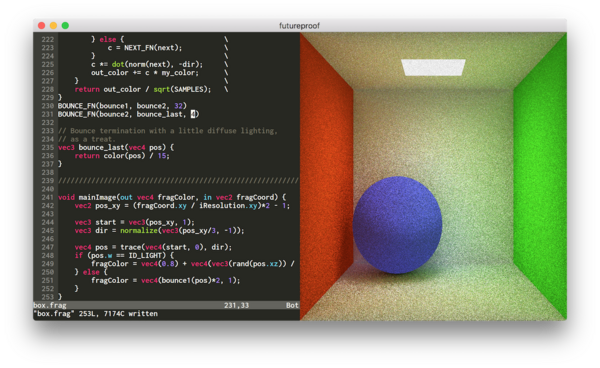This screenshot has height=368, width=600.
Task: Click the futureproof window title
Action: click(x=299, y=26)
